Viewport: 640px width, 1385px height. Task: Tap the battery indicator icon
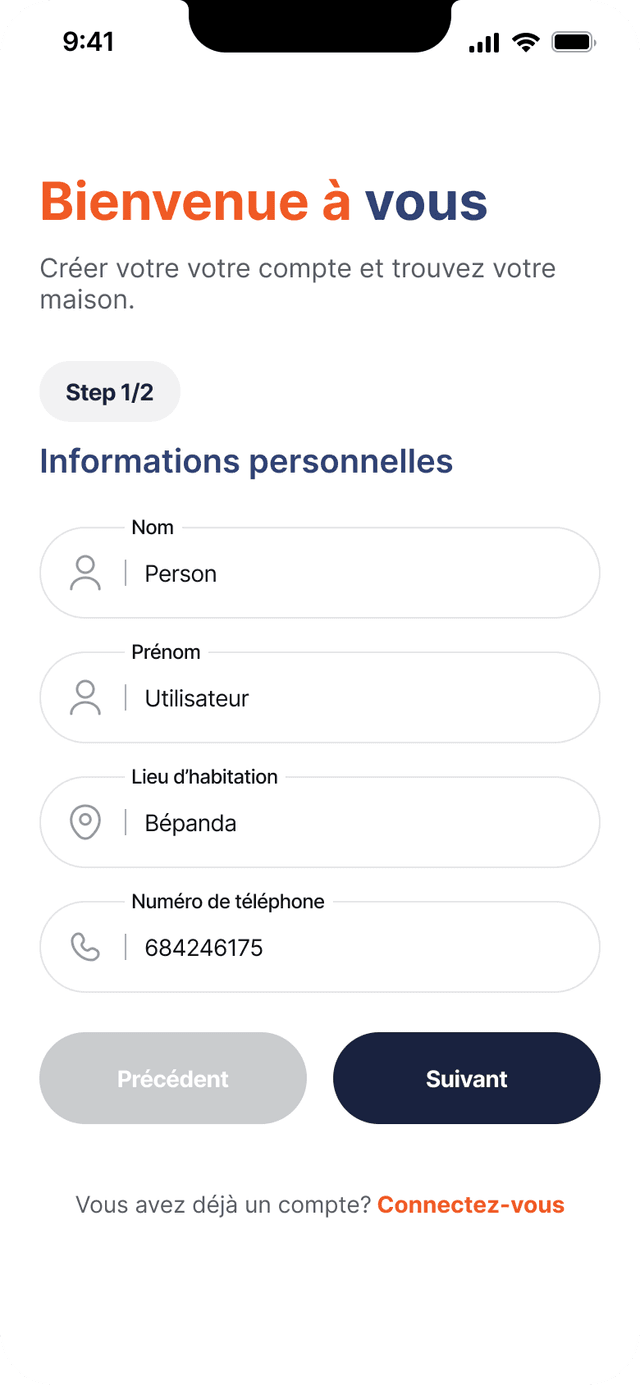[x=574, y=42]
